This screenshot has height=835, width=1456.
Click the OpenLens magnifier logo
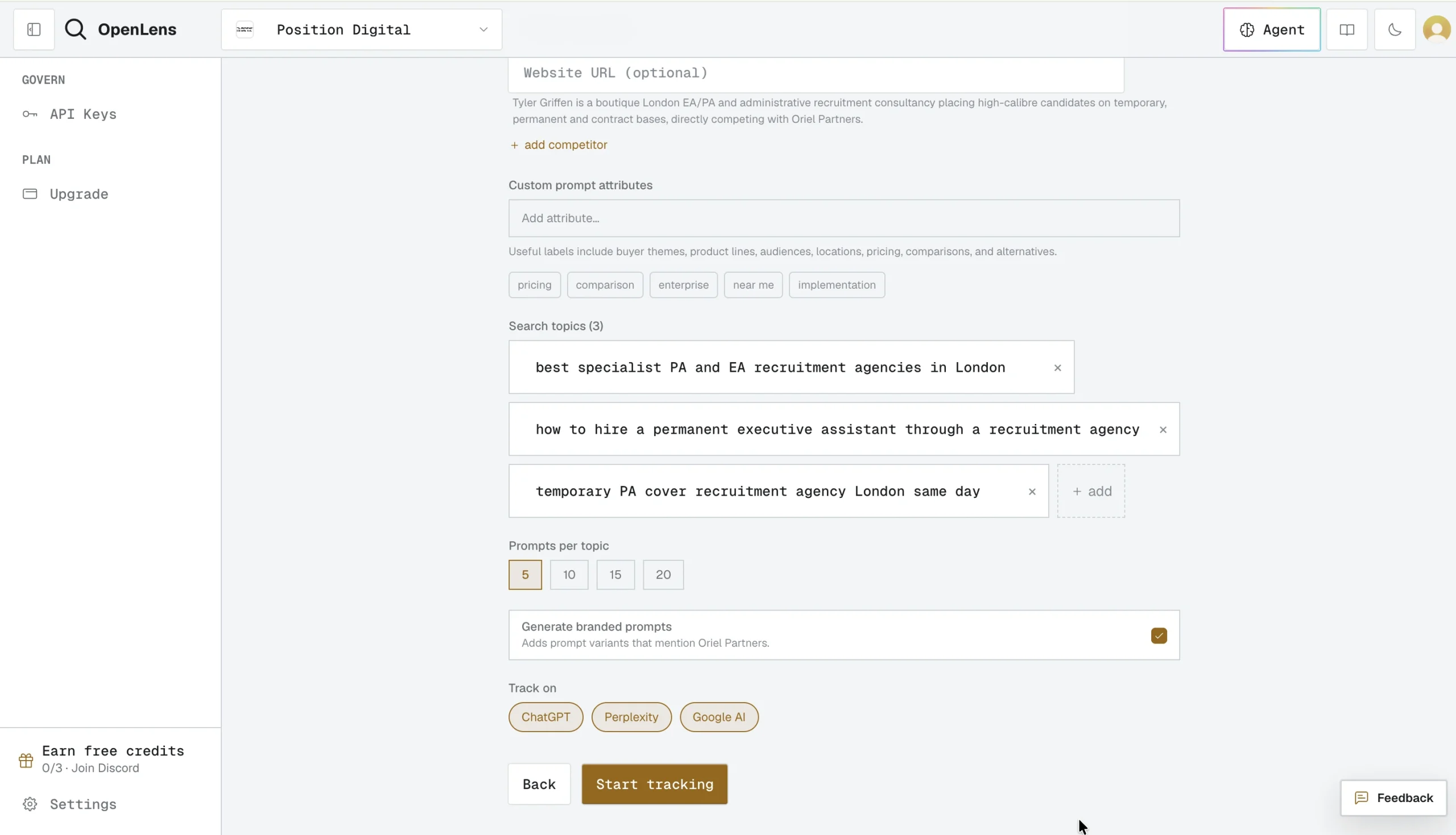pyautogui.click(x=75, y=29)
